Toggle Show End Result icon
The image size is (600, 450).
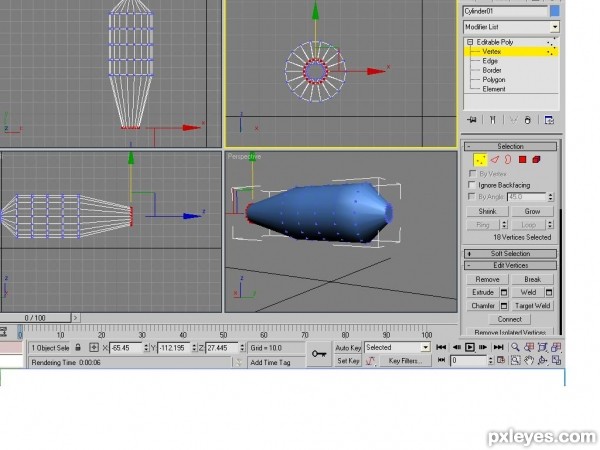coord(492,120)
